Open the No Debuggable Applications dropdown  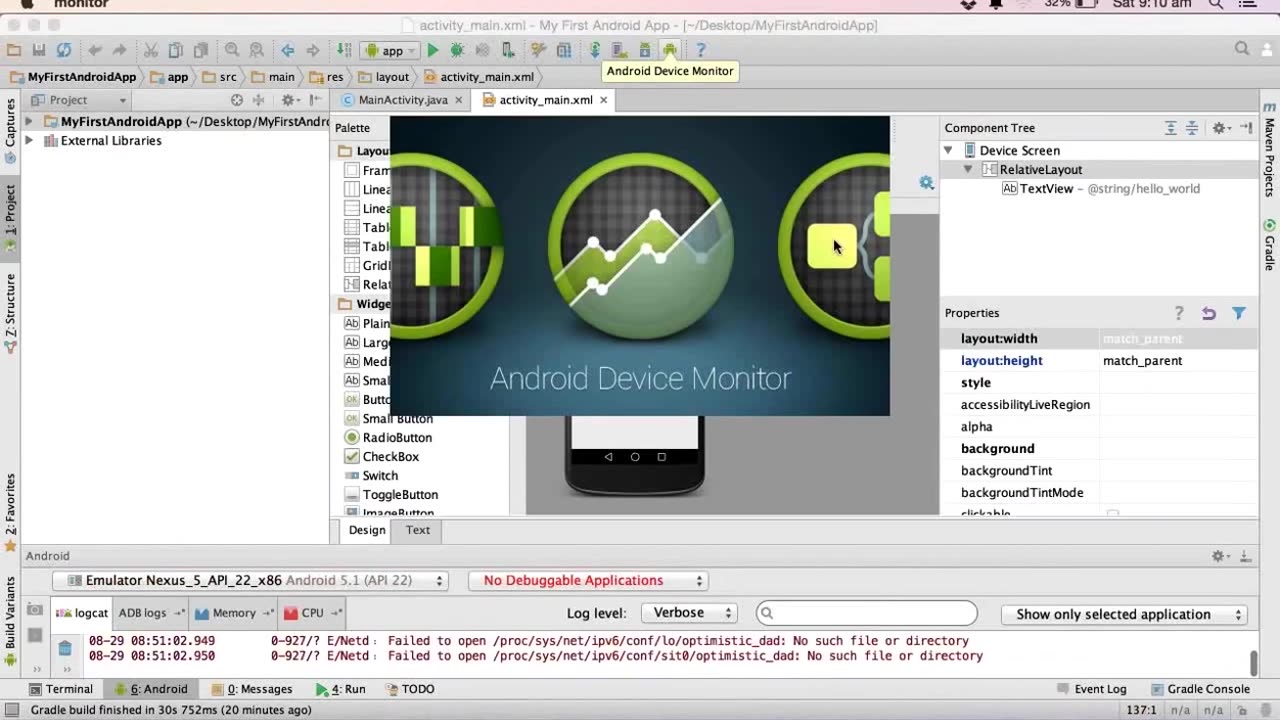tap(588, 581)
